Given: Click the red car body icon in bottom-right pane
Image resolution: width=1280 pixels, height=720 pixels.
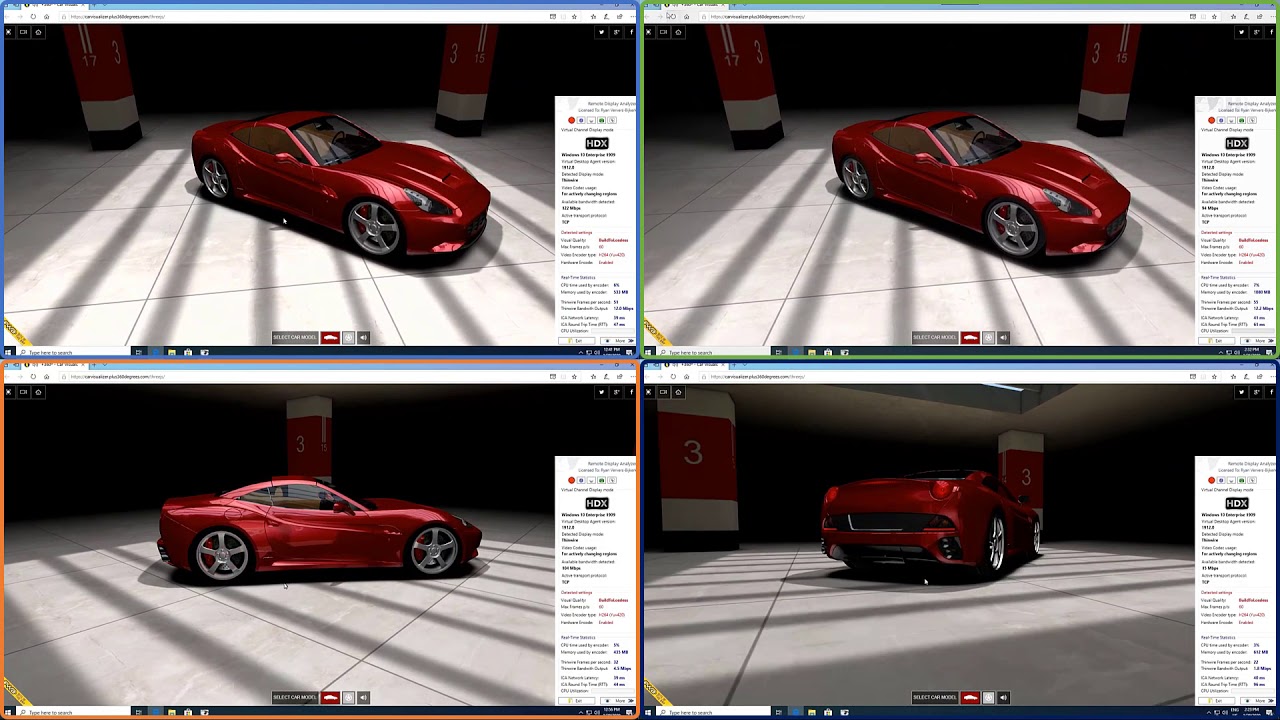Looking at the screenshot, I should tap(970, 697).
